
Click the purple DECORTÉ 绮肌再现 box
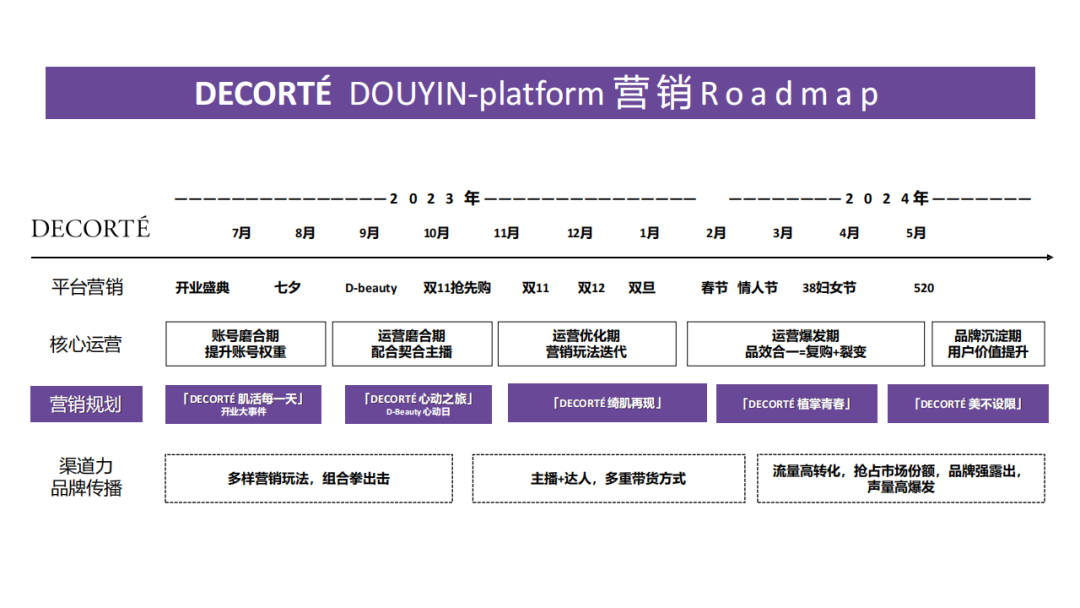(x=607, y=403)
